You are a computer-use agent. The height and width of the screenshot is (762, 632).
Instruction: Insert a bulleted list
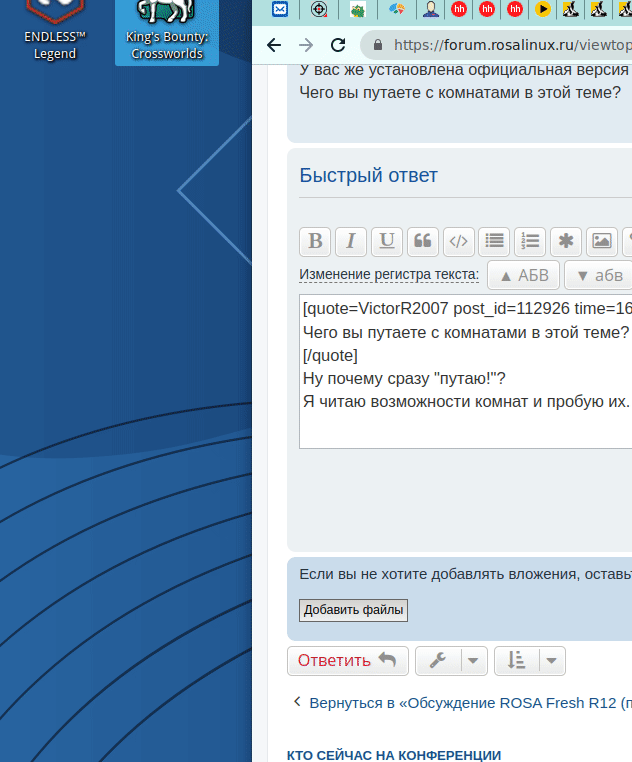tap(494, 241)
